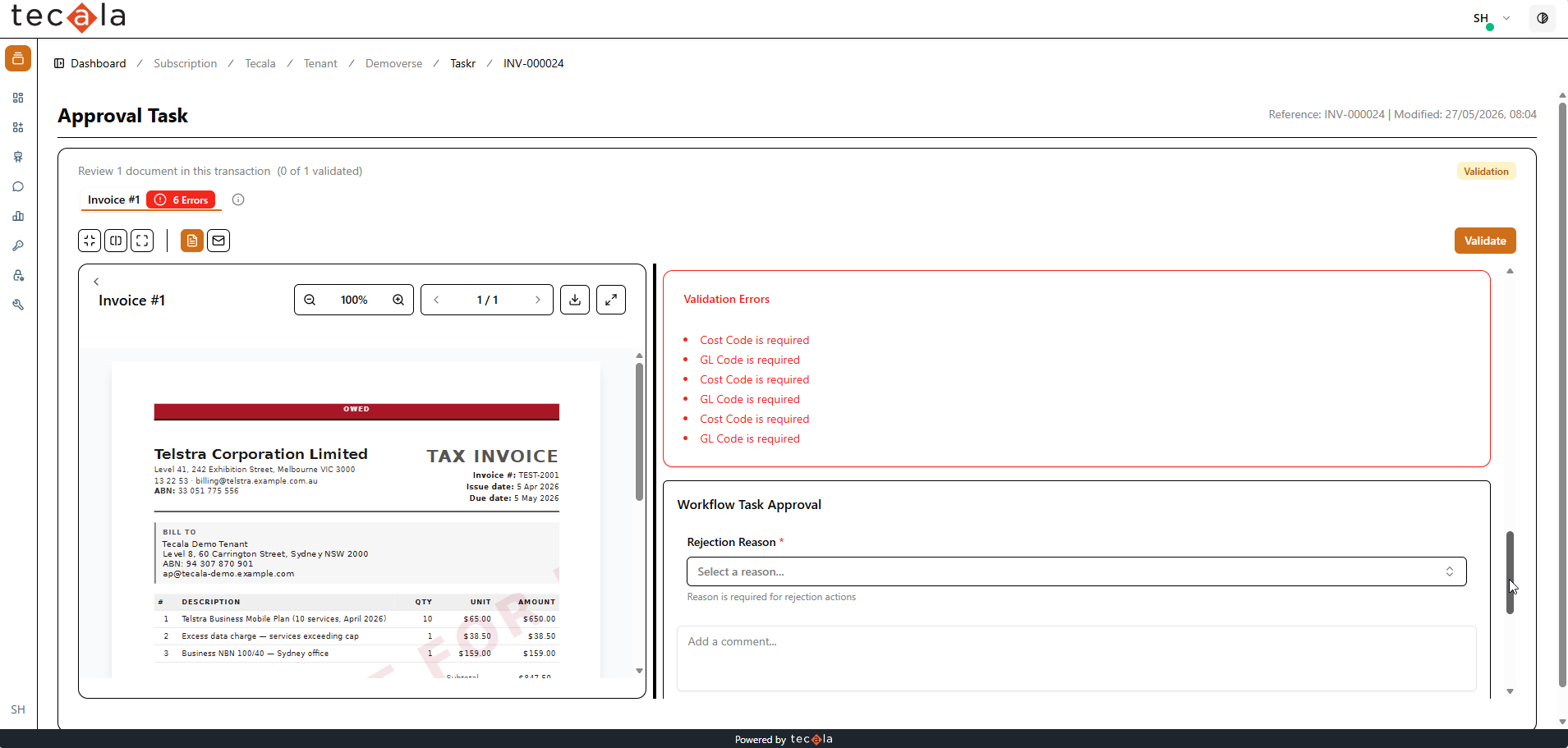This screenshot has height=748, width=1568.
Task: Open the add-widget grid-plus sidebar icon
Action: point(18,127)
